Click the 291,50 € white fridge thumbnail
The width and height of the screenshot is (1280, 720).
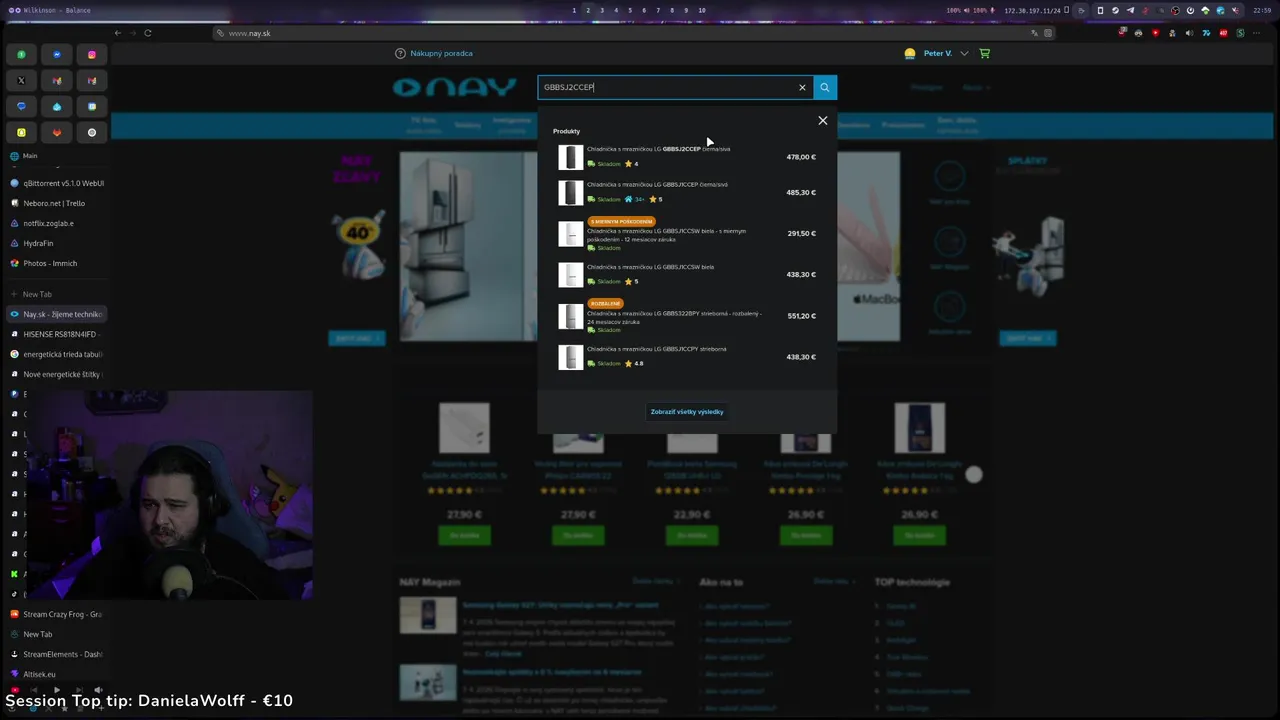[x=570, y=234]
